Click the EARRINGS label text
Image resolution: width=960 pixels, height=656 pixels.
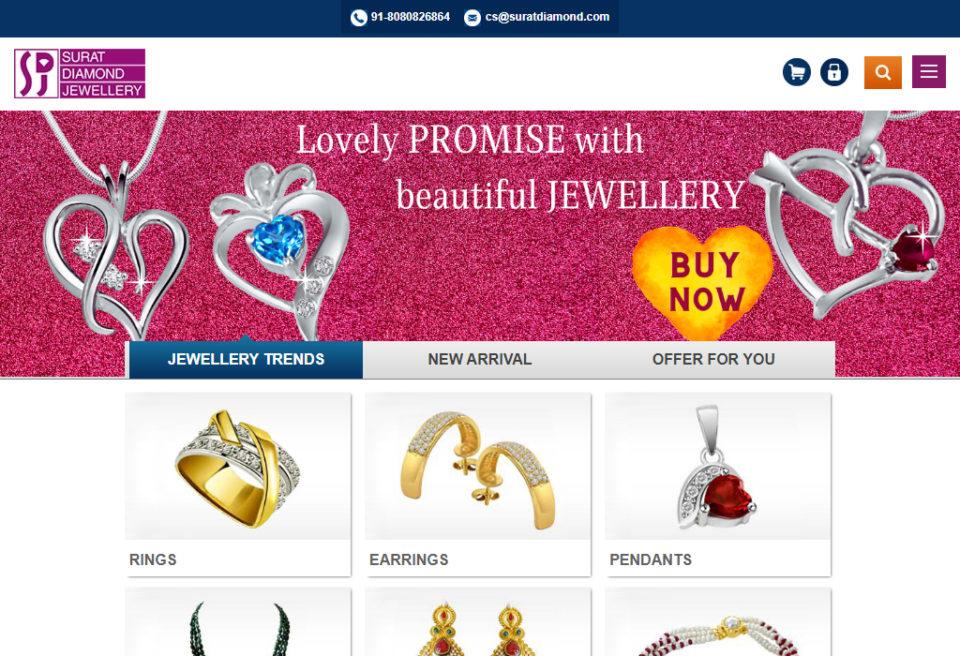(408, 560)
